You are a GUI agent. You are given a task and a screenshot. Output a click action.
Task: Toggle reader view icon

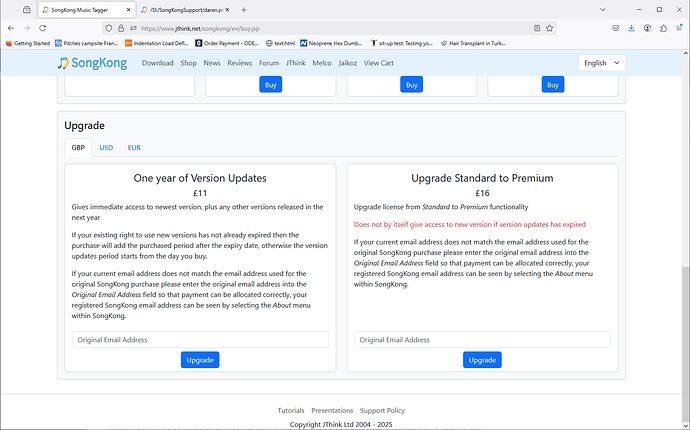click(x=537, y=28)
